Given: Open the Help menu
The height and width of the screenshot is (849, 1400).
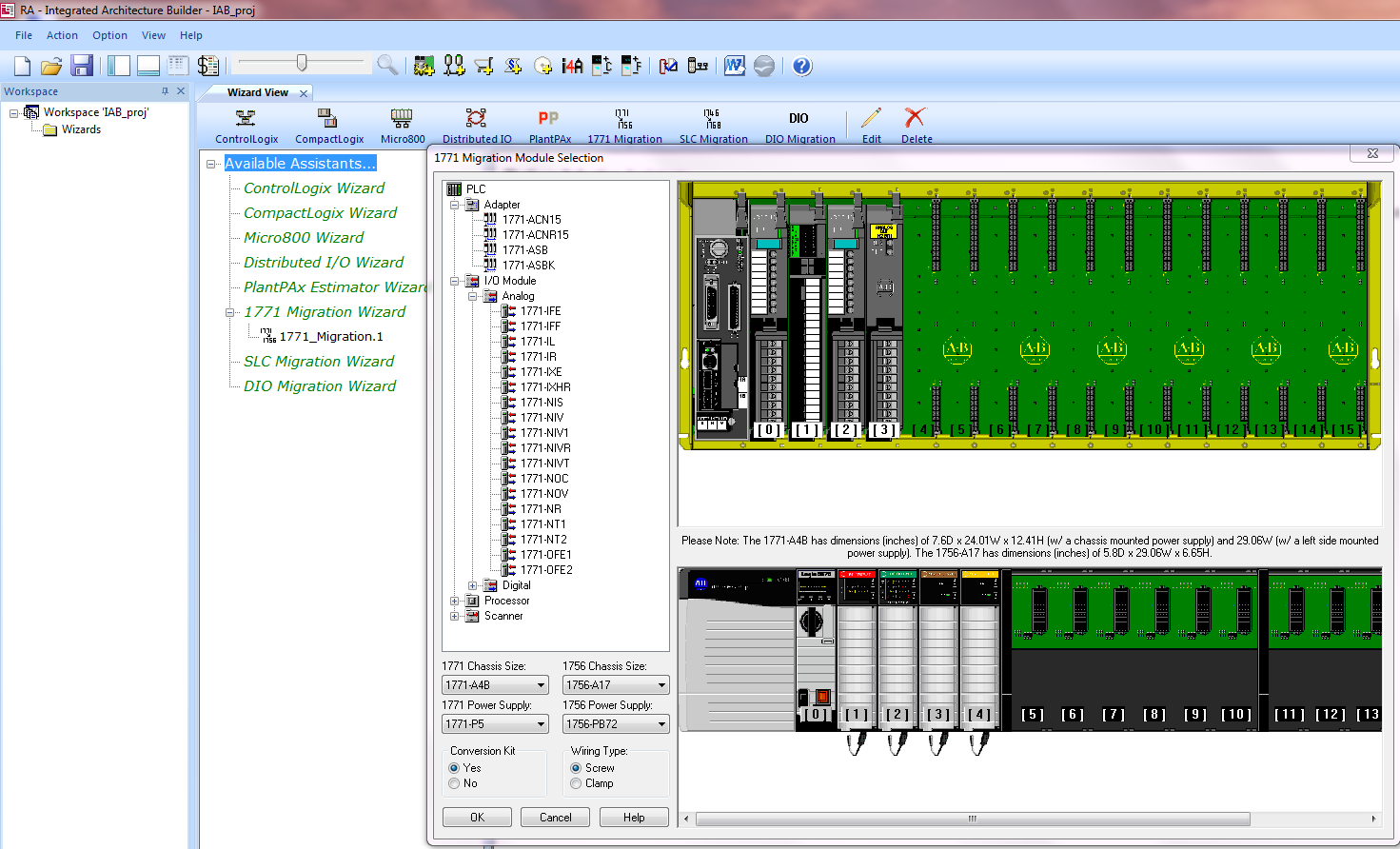Looking at the screenshot, I should pos(191,35).
